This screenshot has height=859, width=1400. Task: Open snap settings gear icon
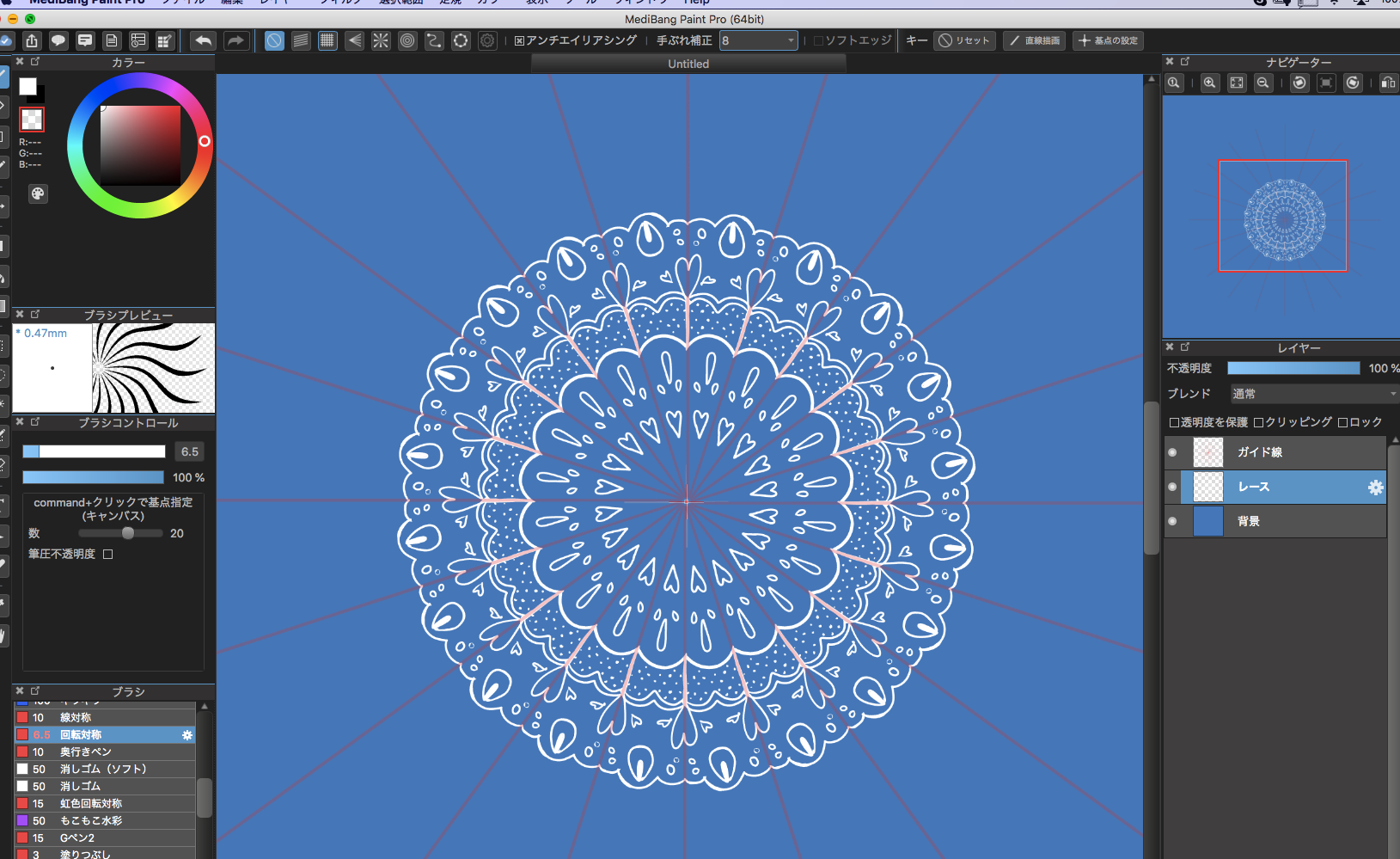point(487,40)
